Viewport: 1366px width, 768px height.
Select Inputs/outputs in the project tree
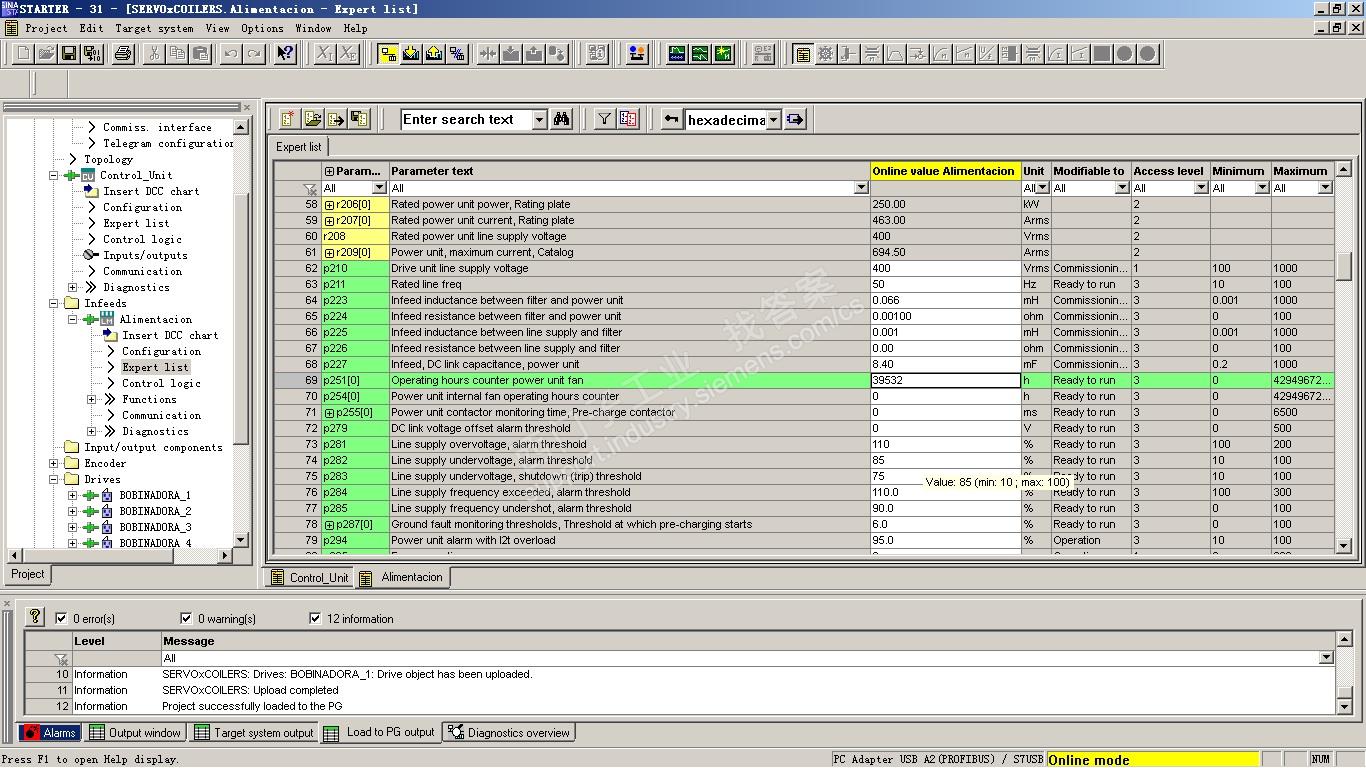tap(145, 255)
